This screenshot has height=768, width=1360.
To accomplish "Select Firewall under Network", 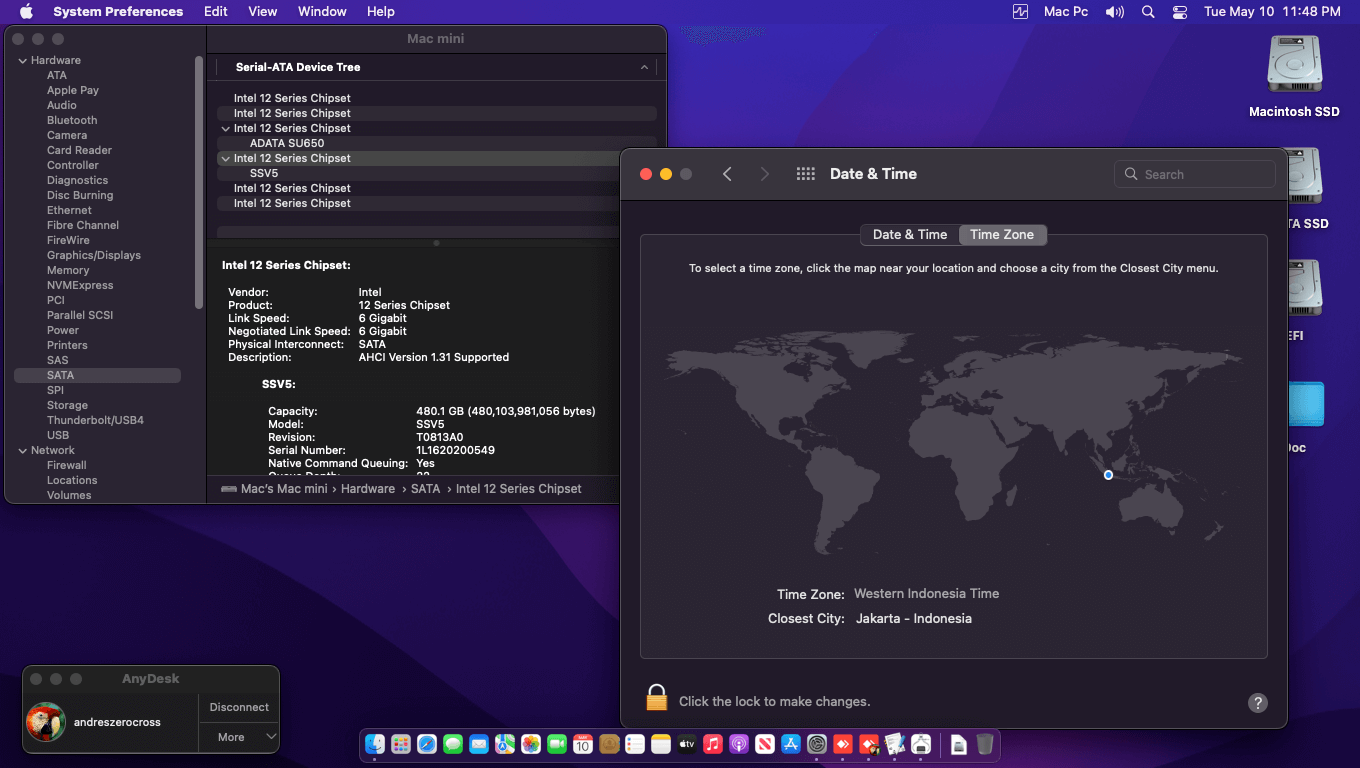I will (x=67, y=466).
